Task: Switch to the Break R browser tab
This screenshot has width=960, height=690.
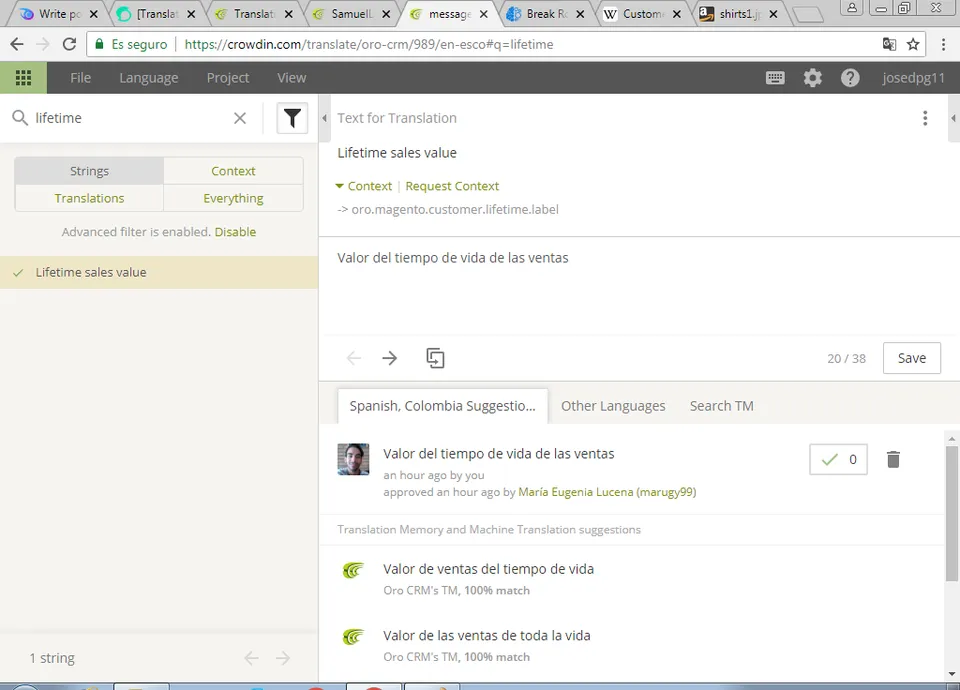Action: pos(545,13)
